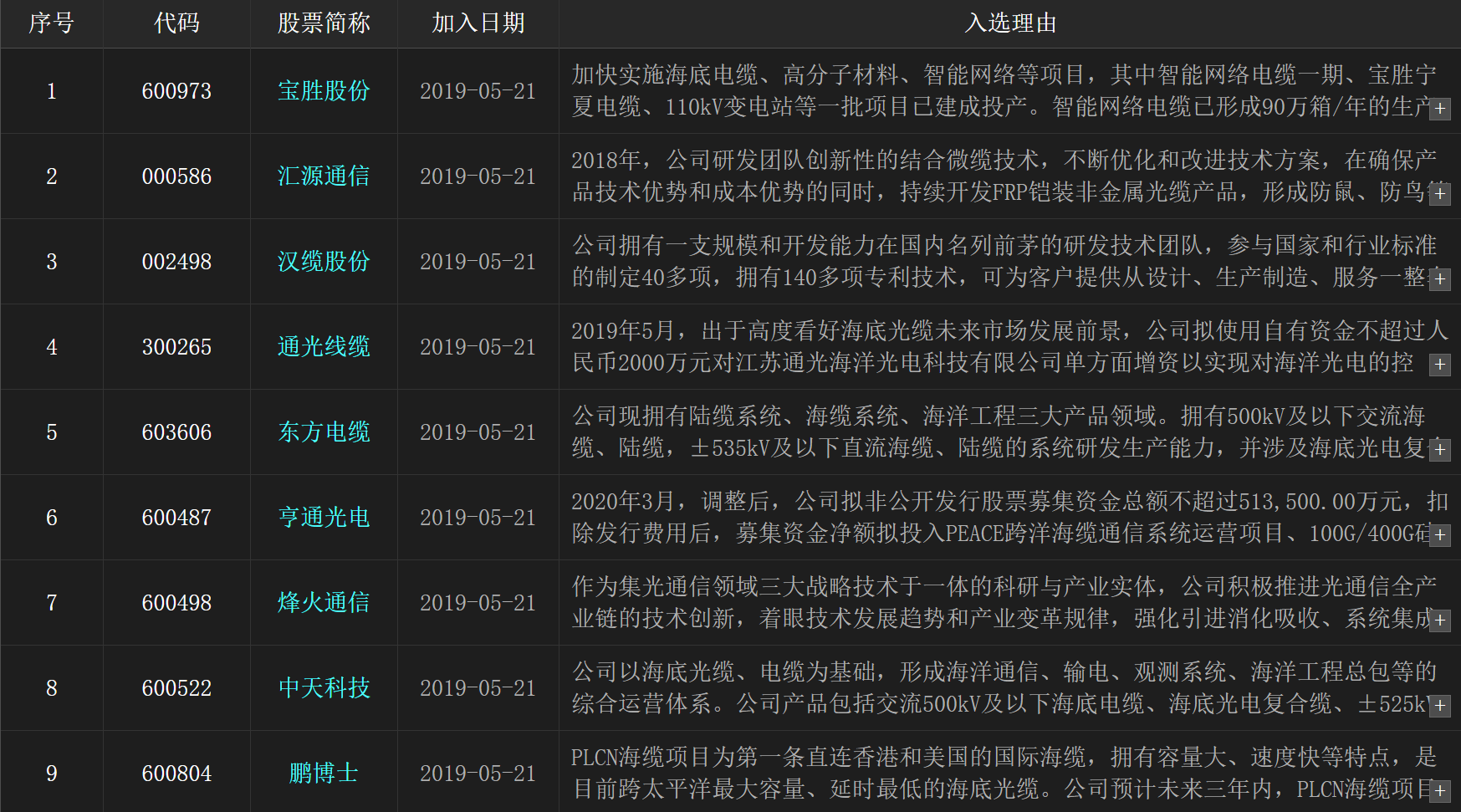Open stock link 烽火通信
The width and height of the screenshot is (1461, 812).
[x=324, y=603]
